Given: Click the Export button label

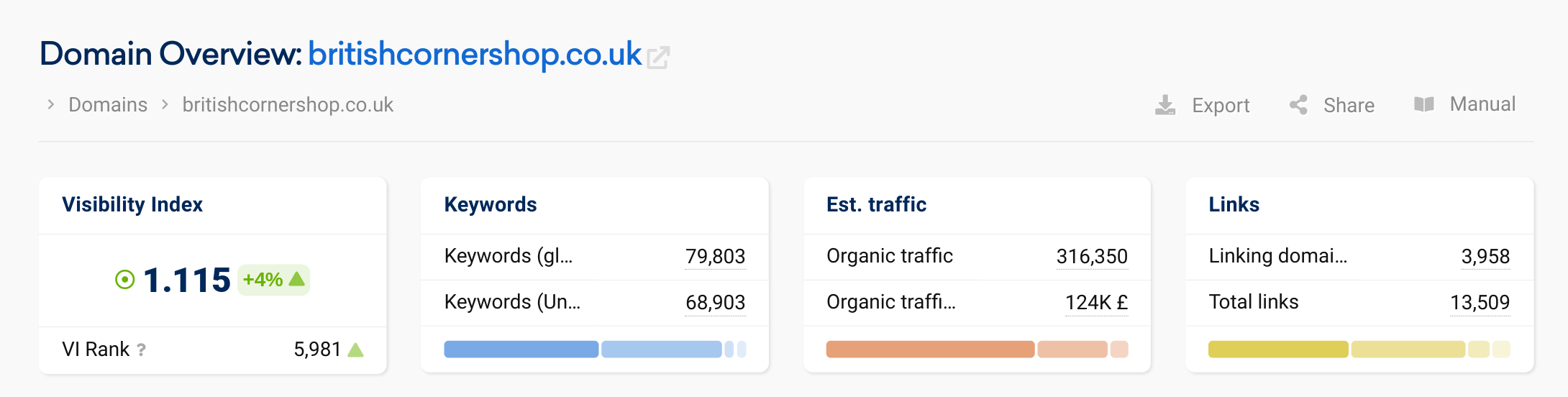Looking at the screenshot, I should [x=1221, y=106].
